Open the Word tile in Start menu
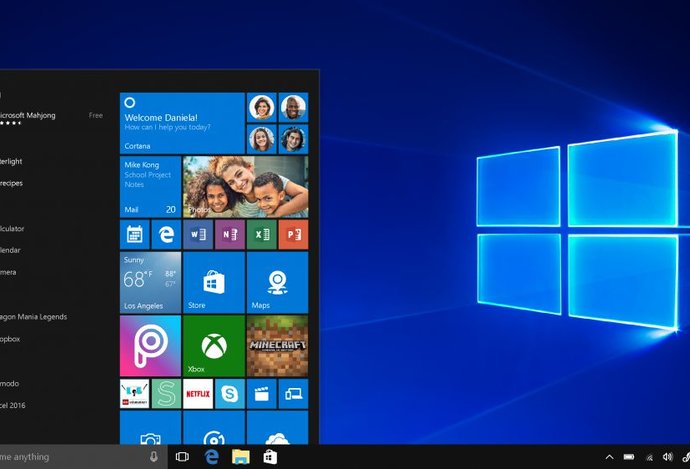 (197, 235)
